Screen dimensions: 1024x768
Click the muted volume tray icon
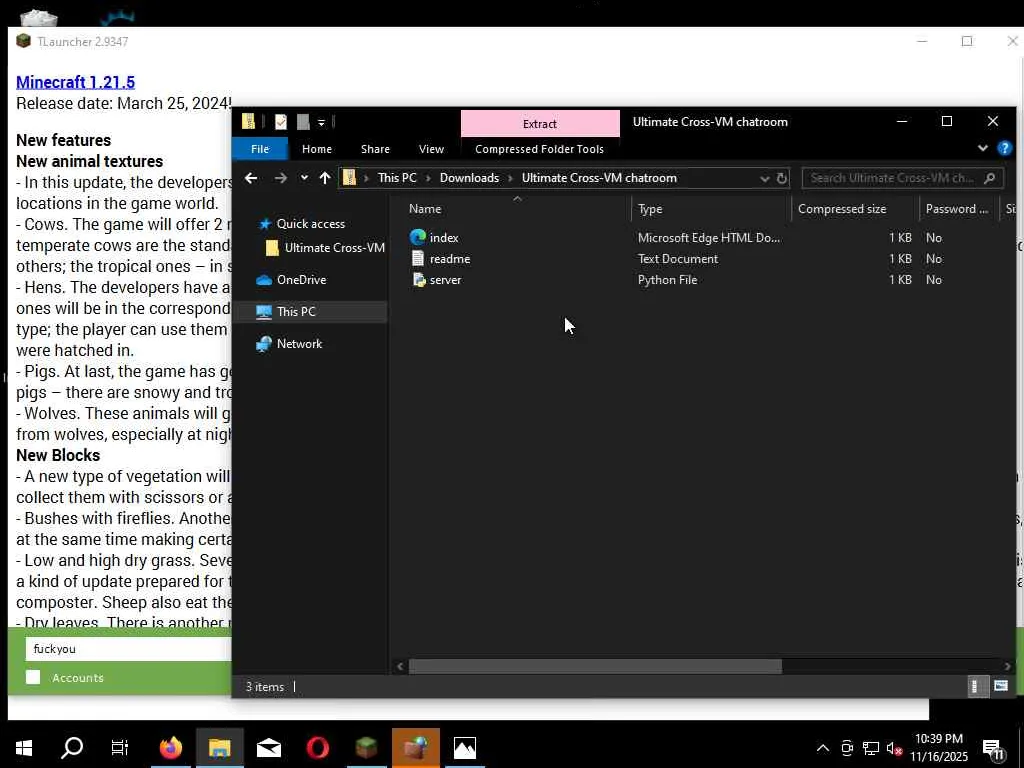[x=894, y=748]
